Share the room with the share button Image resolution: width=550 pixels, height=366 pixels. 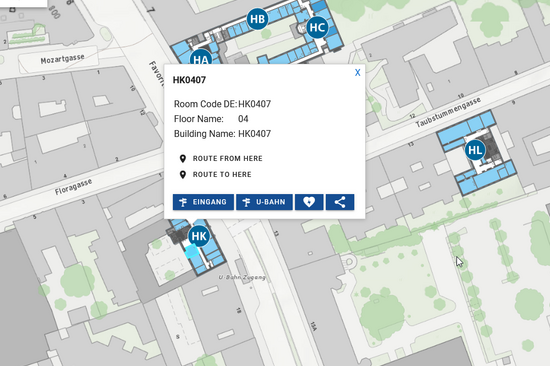340,202
